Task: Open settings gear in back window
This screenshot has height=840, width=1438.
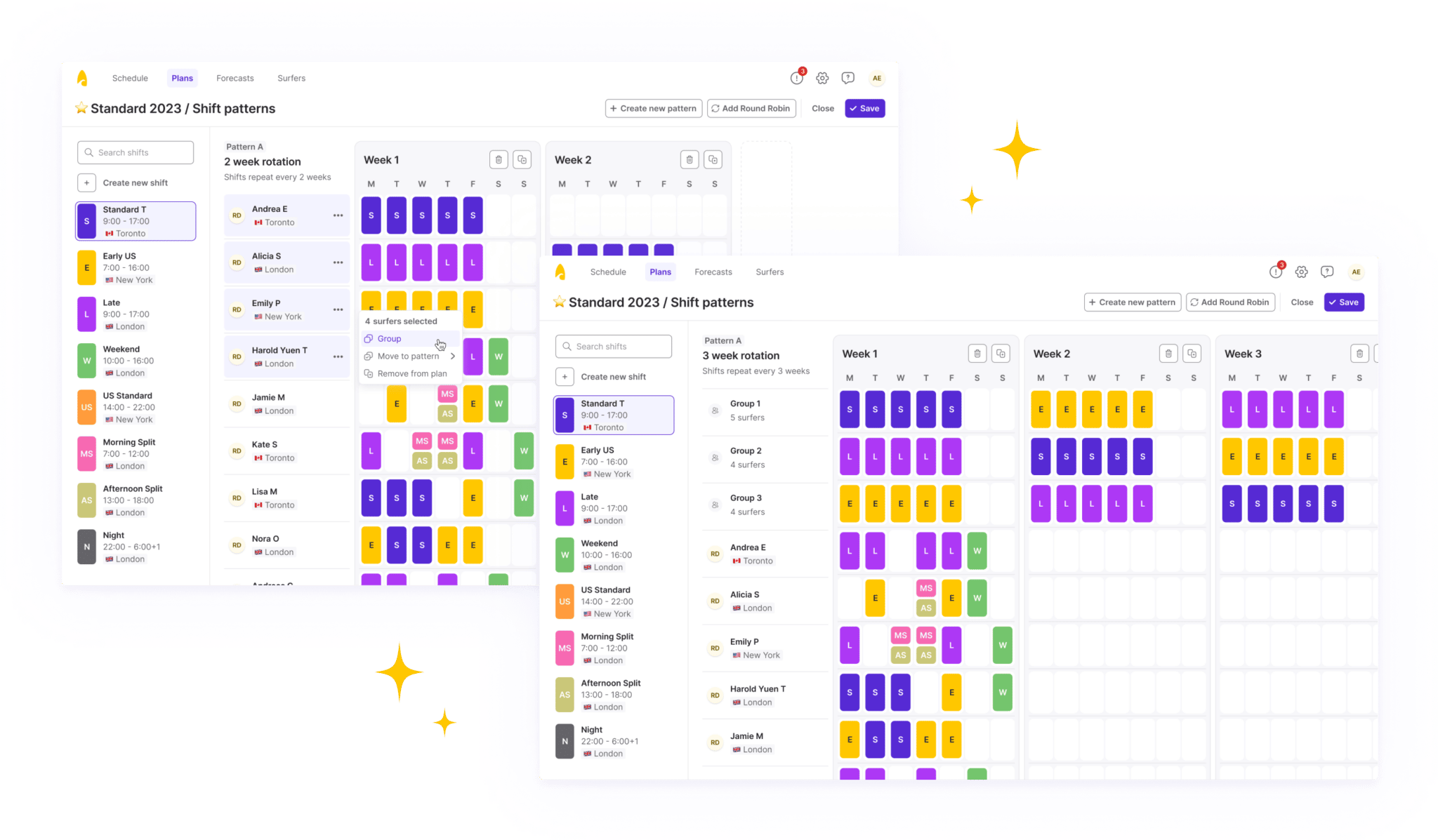Action: pyautogui.click(x=822, y=78)
